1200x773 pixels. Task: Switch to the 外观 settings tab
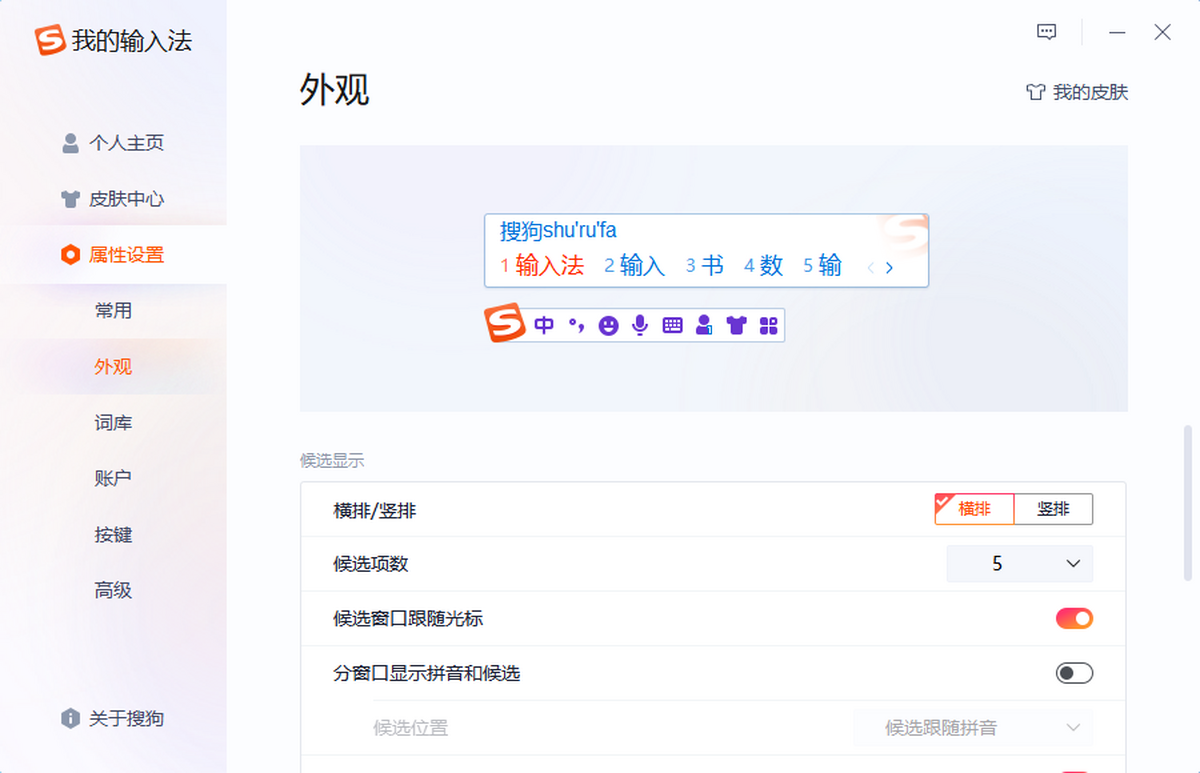tap(113, 367)
